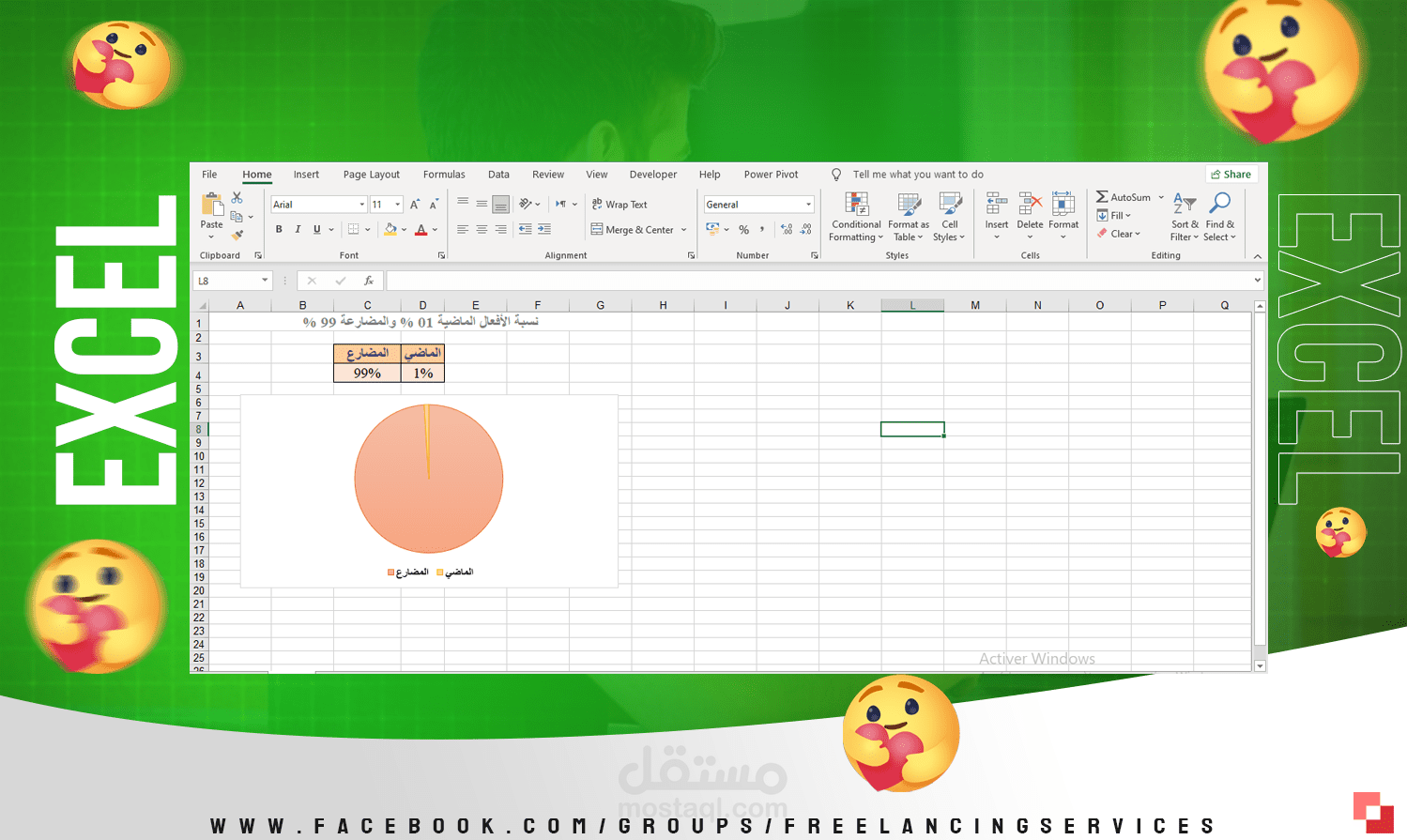Click the Share button

pyautogui.click(x=1231, y=175)
